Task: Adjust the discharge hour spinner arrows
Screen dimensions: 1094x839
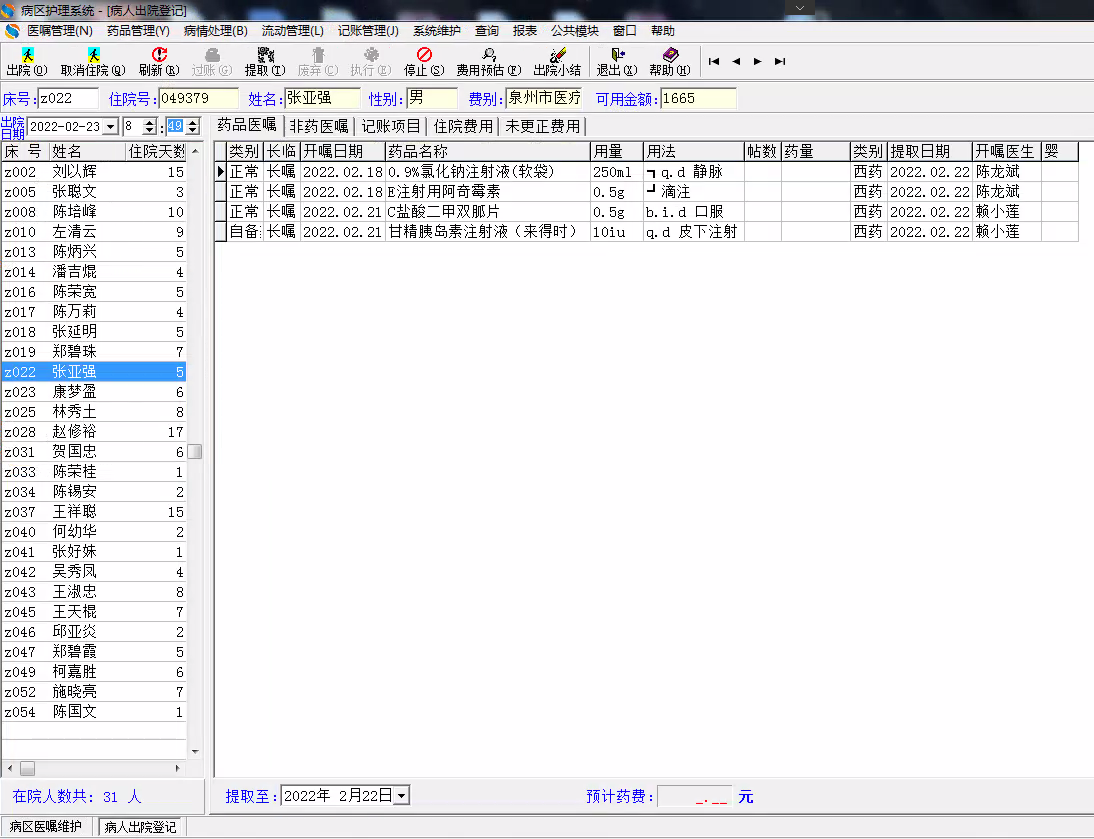Action: tap(150, 127)
